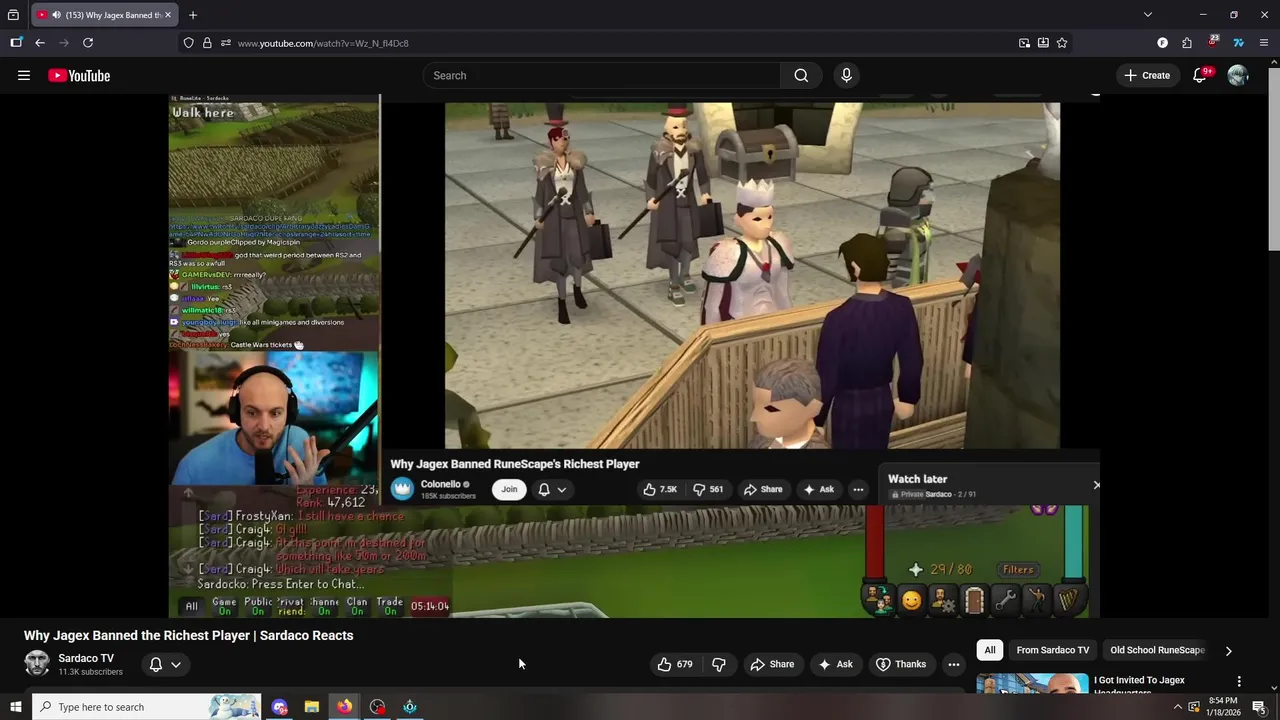The width and height of the screenshot is (1280, 720).
Task: Click the Thanks button
Action: [x=901, y=664]
